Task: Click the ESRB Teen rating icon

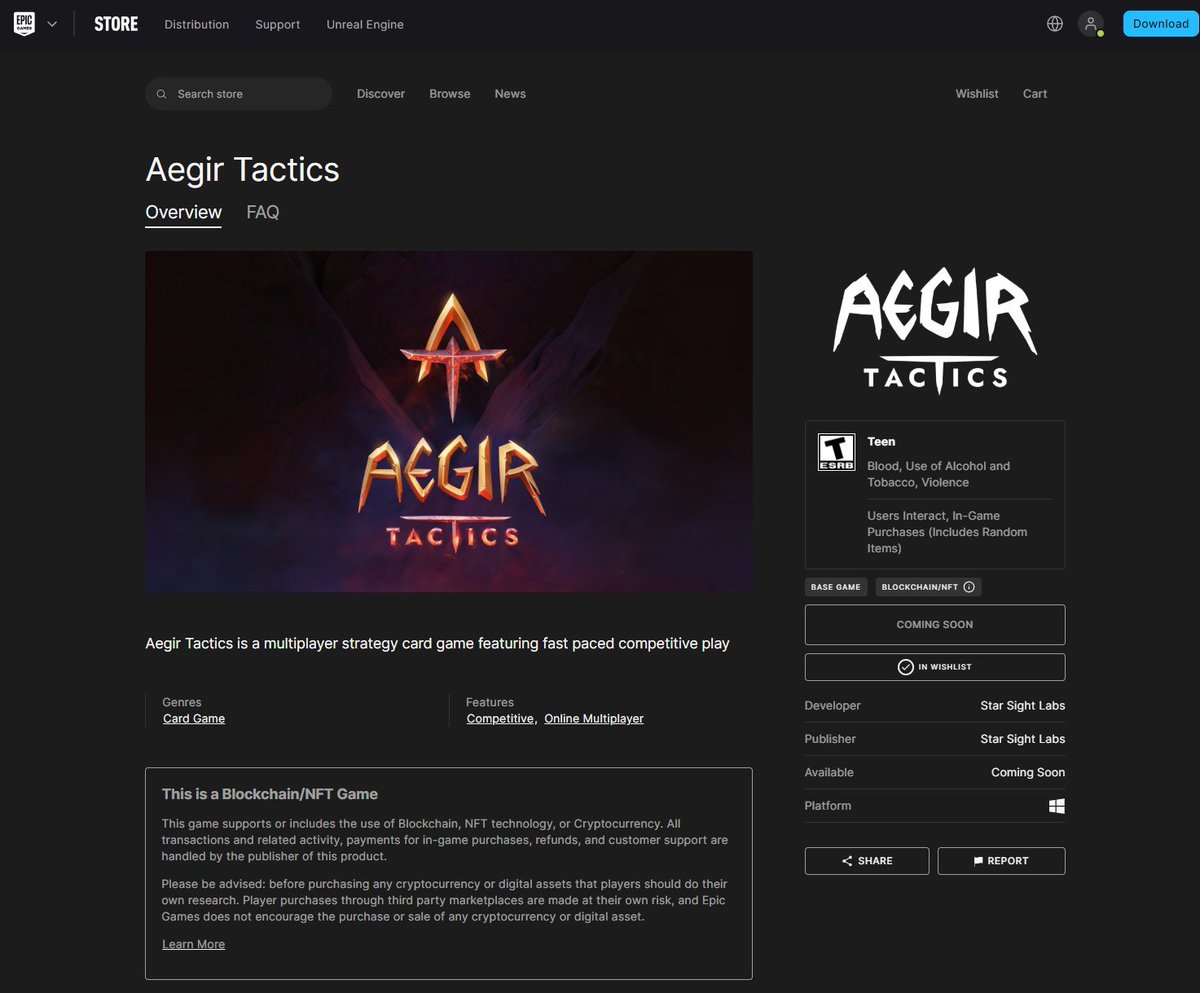Action: click(836, 451)
